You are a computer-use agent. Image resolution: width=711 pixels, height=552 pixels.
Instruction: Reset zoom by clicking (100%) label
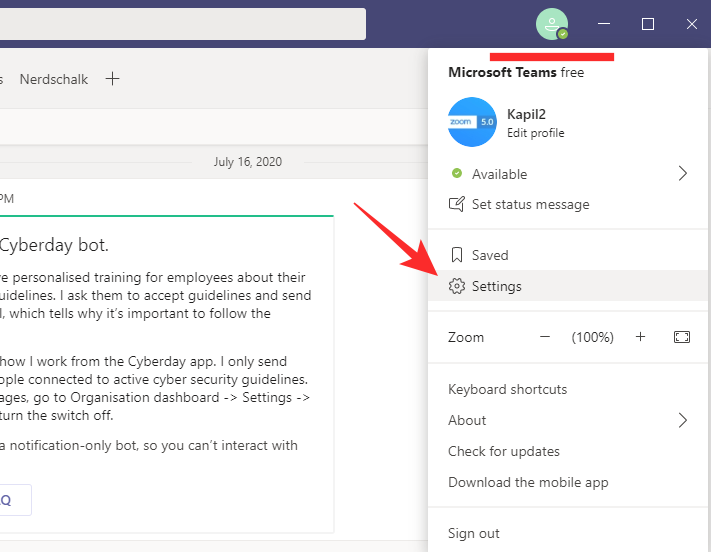(592, 337)
